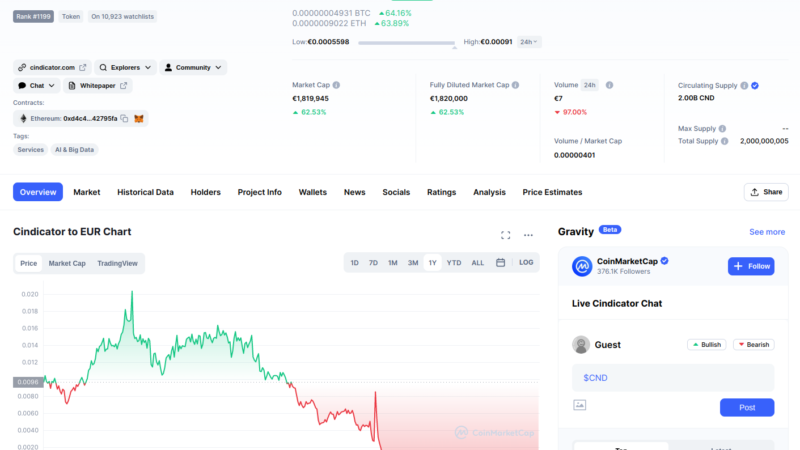Select the 1Y chart range
The height and width of the screenshot is (450, 800).
click(x=433, y=263)
